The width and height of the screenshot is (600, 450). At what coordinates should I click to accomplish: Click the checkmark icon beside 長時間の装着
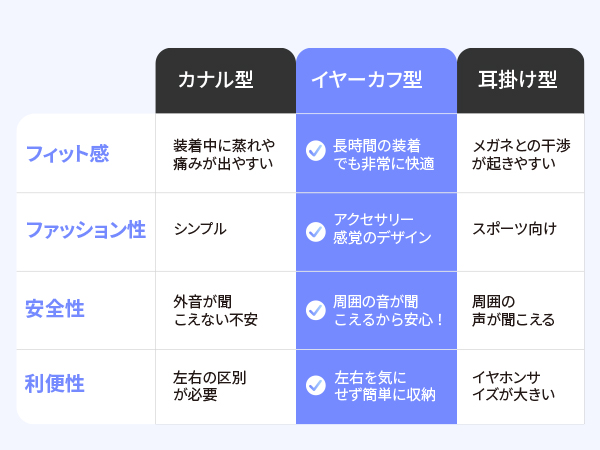tap(316, 151)
